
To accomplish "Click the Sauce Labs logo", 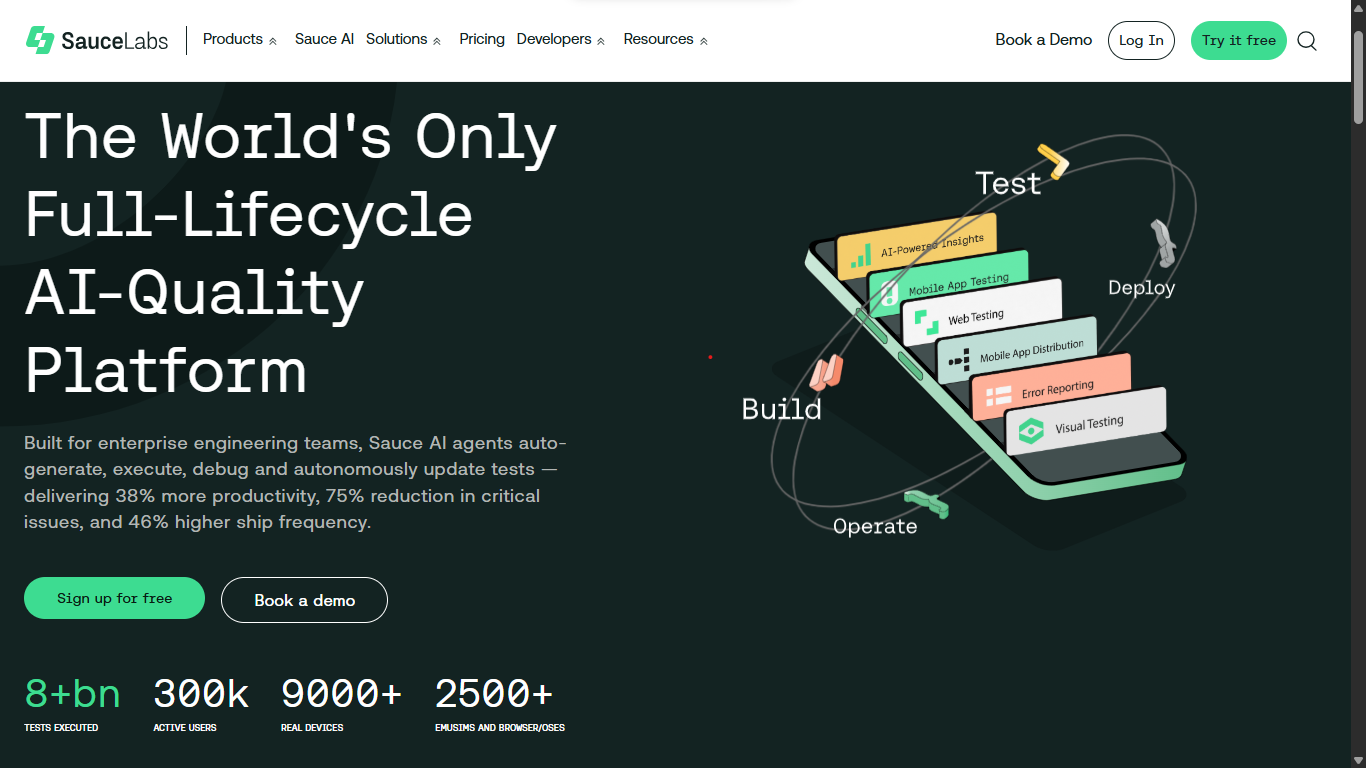I will pos(97,40).
